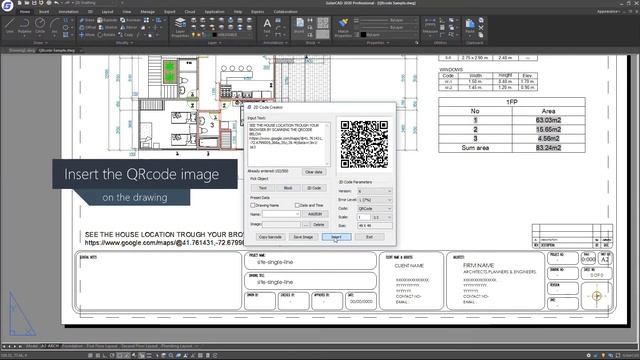The width and height of the screenshot is (640, 360).
Task: Click the Erase tool in Modify panel
Action: click(x=87, y=20)
